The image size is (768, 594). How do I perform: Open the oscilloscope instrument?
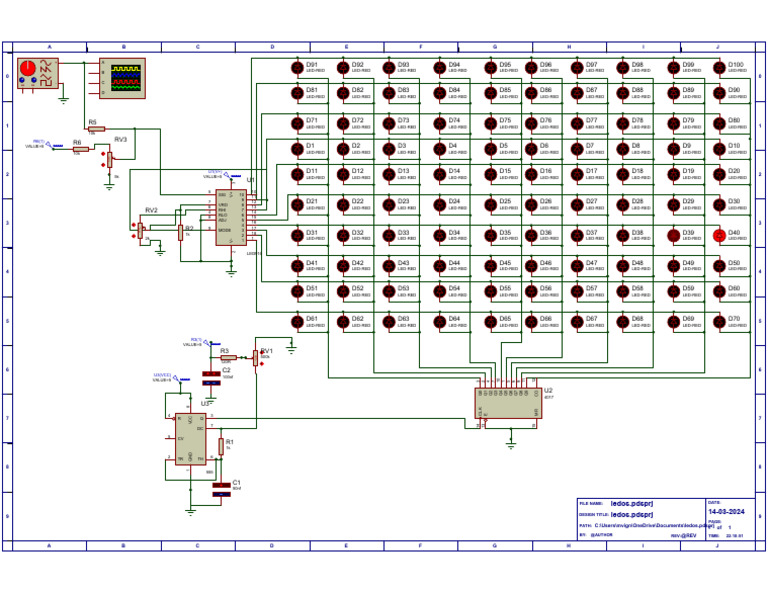pyautogui.click(x=122, y=78)
